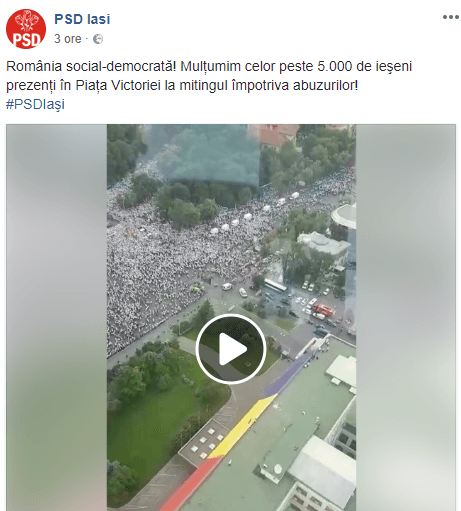The width and height of the screenshot is (461, 511).
Task: Open the post options three-dot menu
Action: tap(450, 17)
